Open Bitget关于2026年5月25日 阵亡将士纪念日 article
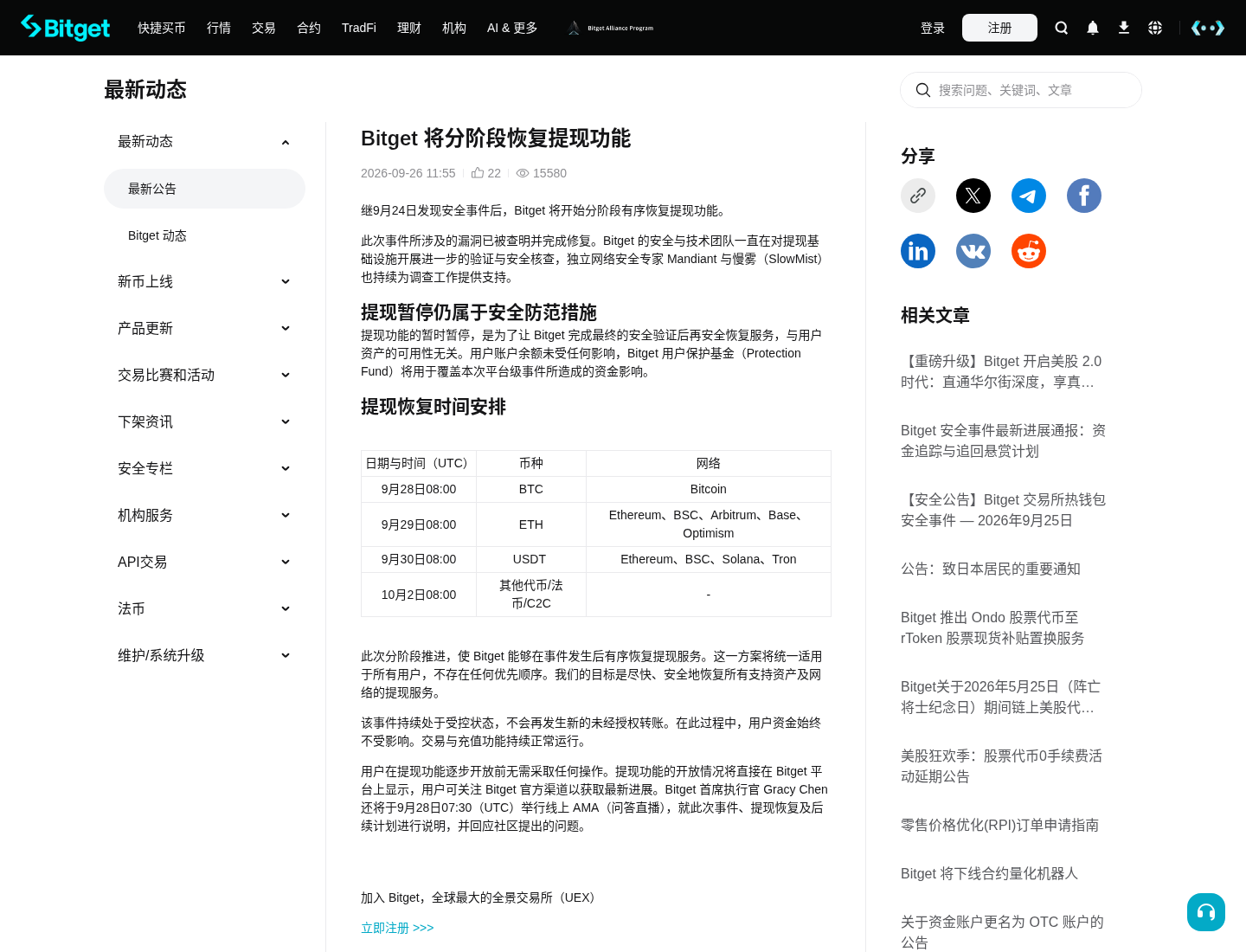The image size is (1246, 952). [1000, 697]
